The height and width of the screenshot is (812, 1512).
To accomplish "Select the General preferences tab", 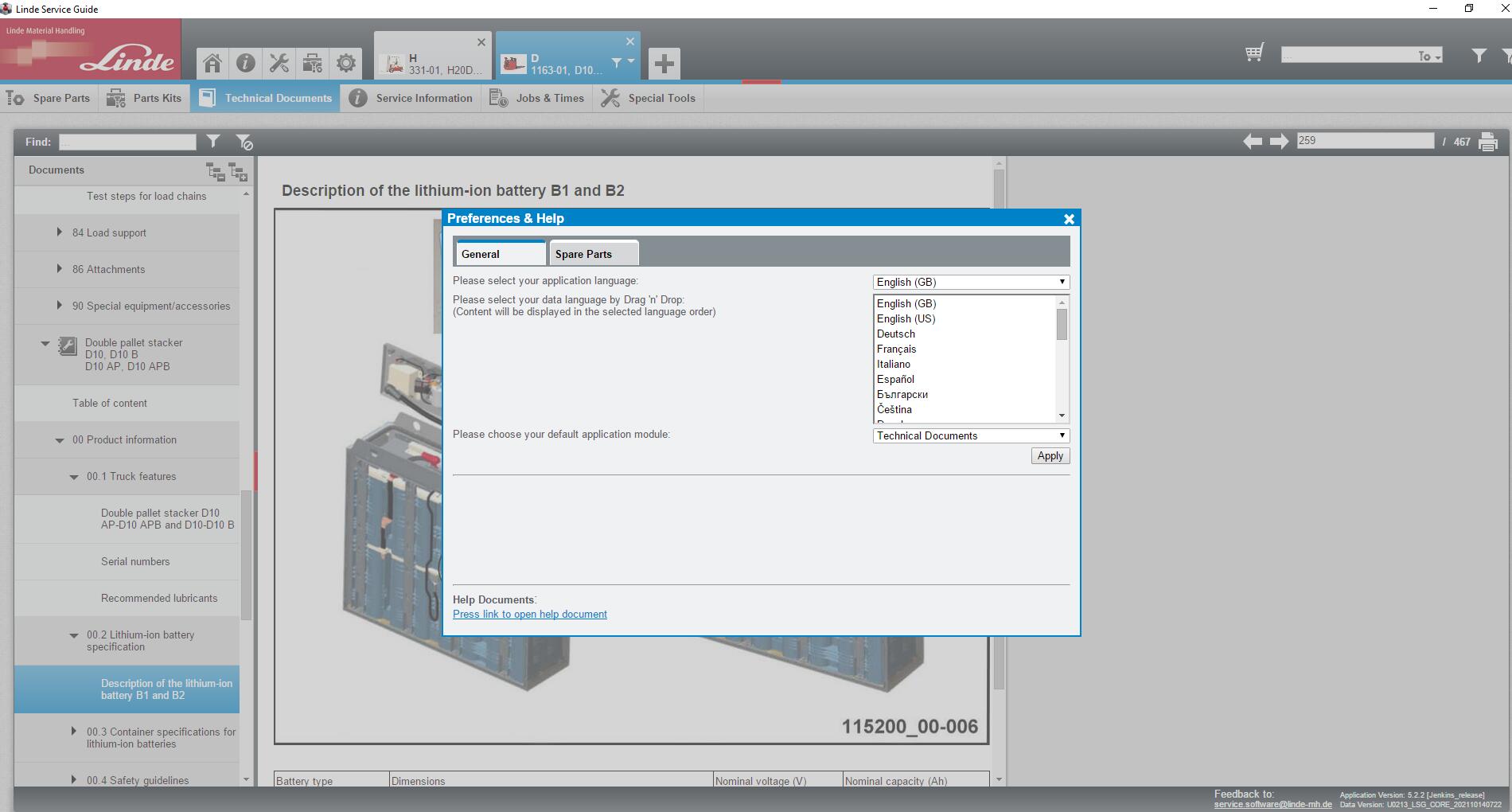I will 501,254.
